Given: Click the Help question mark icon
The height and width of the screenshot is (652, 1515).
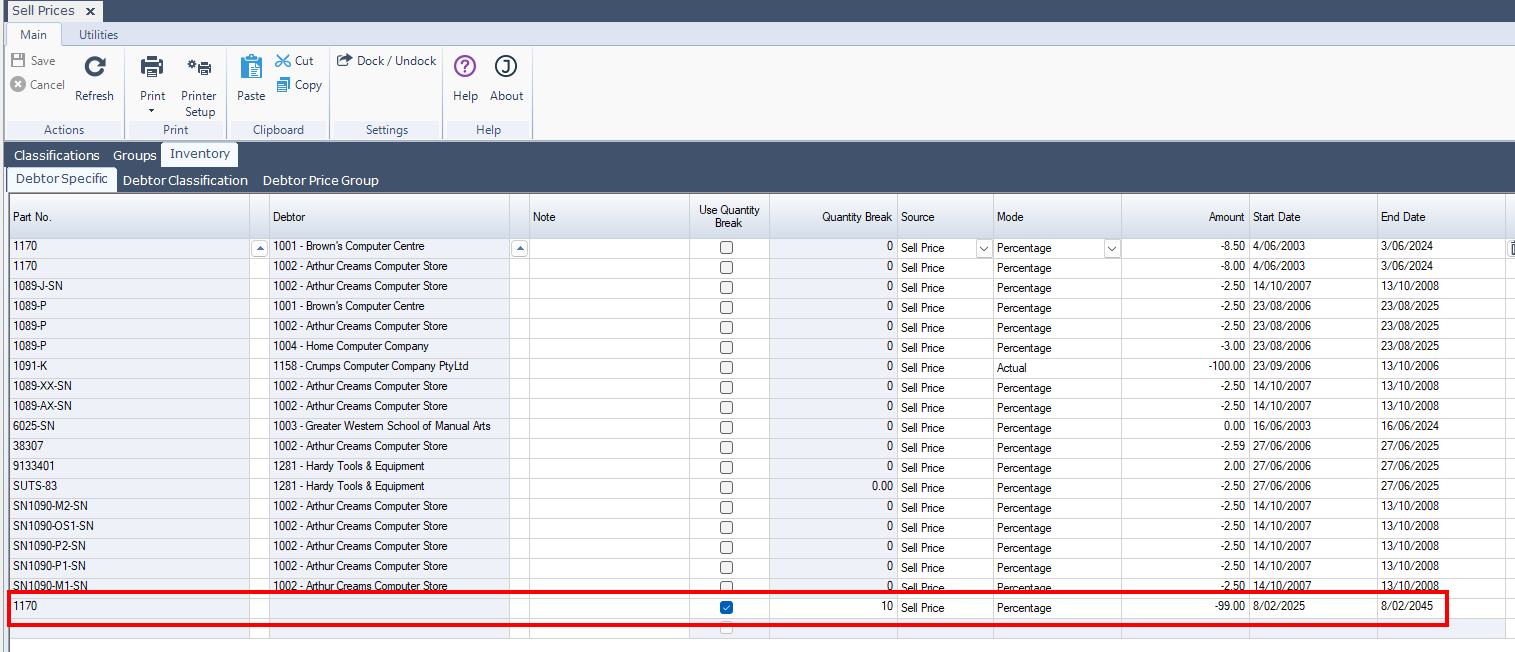Looking at the screenshot, I should pyautogui.click(x=465, y=67).
